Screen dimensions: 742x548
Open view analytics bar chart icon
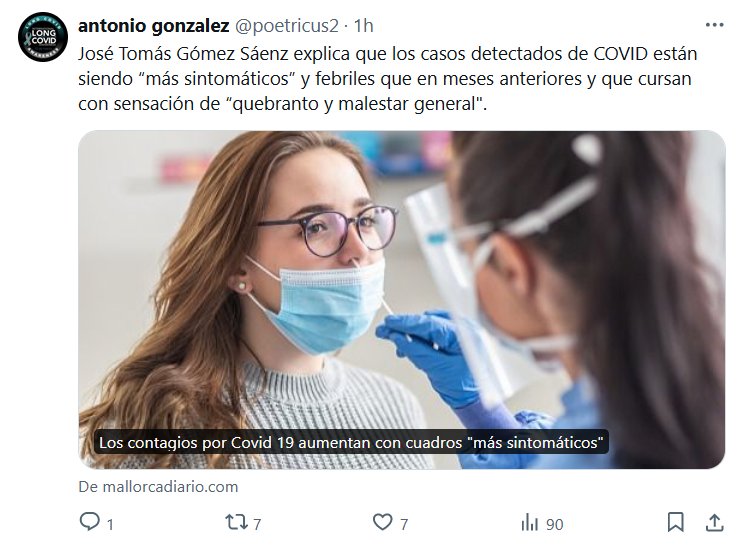pos(530,523)
